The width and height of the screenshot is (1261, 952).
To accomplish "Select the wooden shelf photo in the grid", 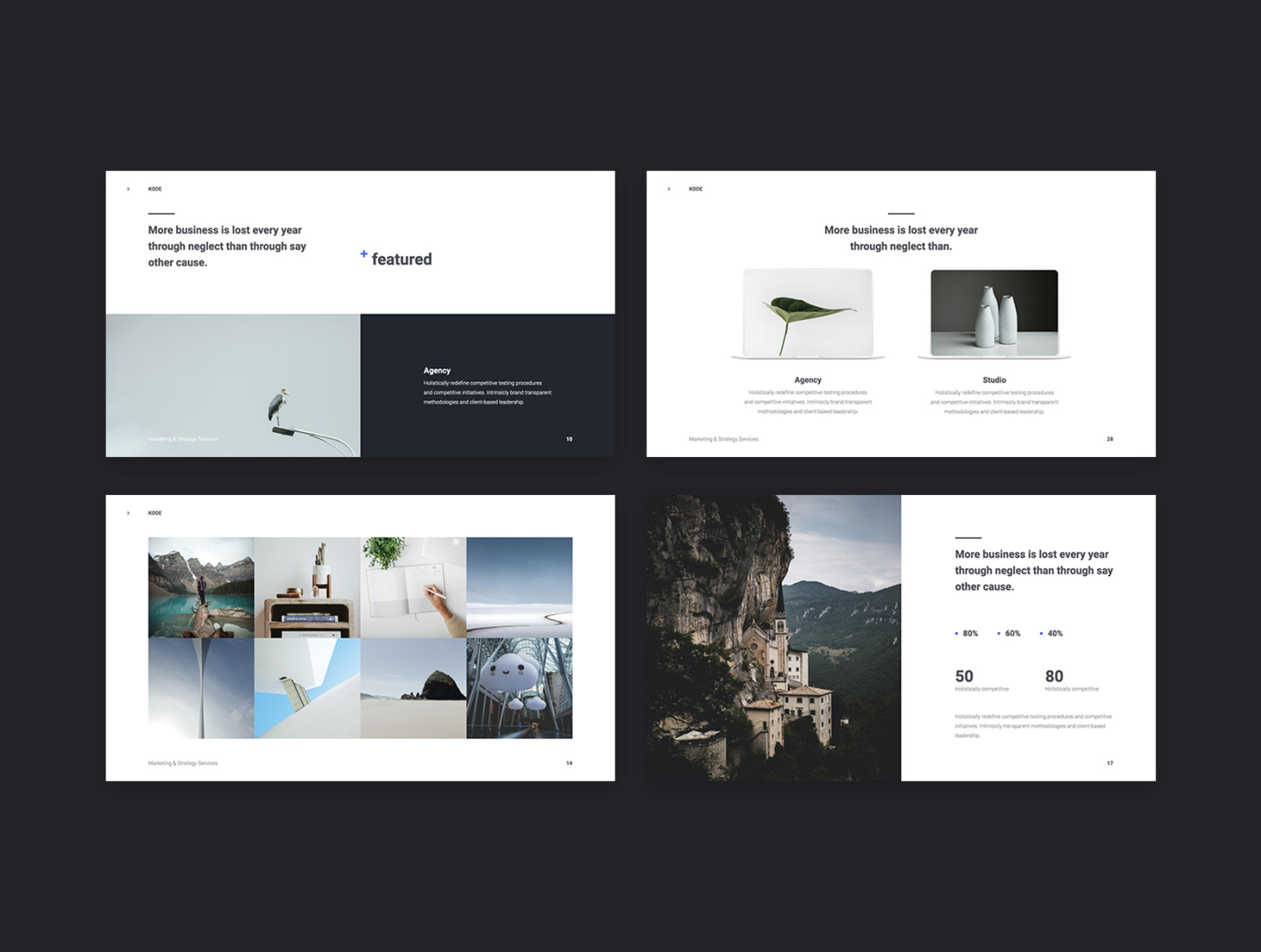I will [307, 587].
